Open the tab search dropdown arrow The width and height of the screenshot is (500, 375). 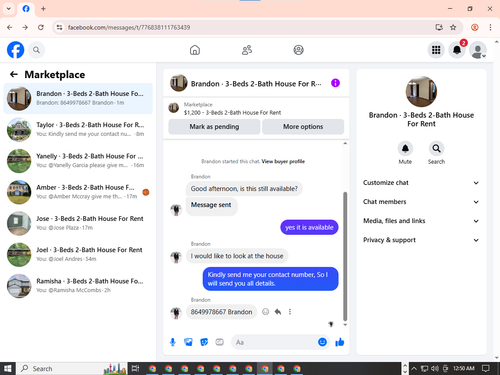pyautogui.click(x=9, y=9)
